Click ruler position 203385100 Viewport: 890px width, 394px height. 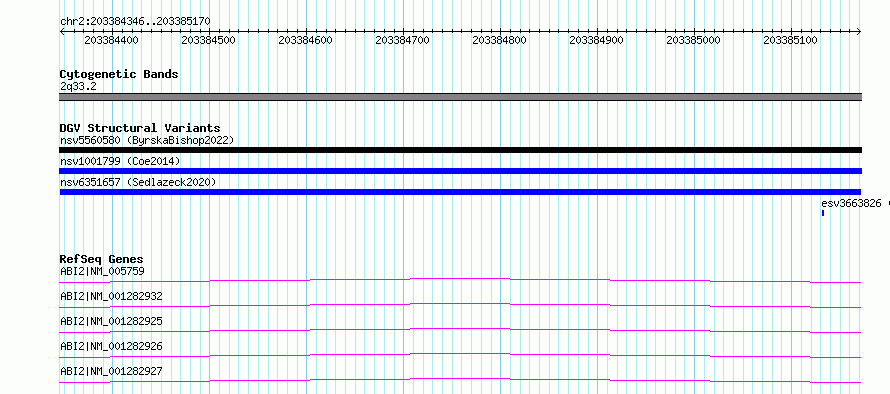click(791, 40)
